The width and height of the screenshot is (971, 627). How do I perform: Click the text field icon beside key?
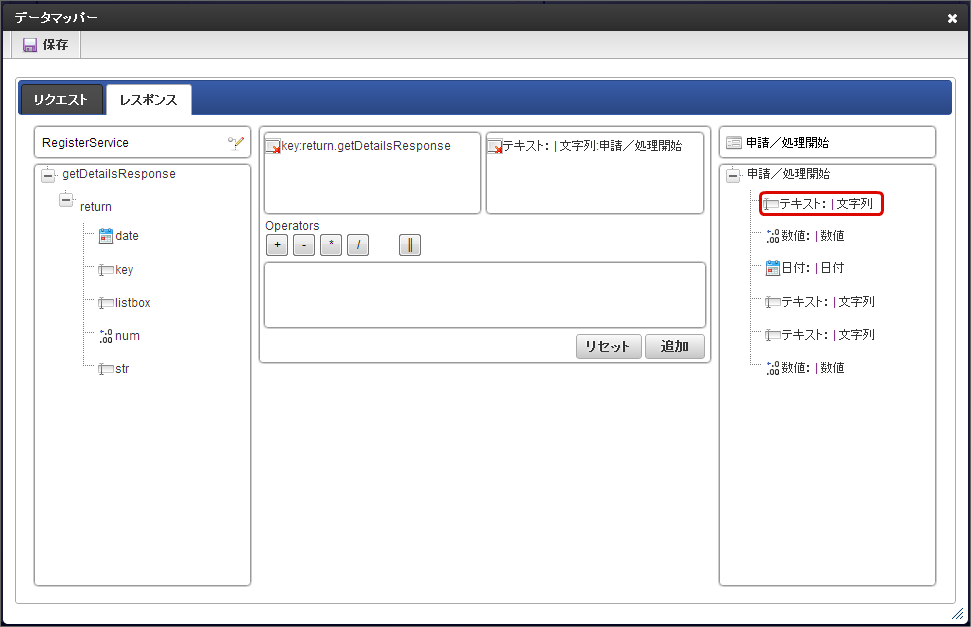106,270
